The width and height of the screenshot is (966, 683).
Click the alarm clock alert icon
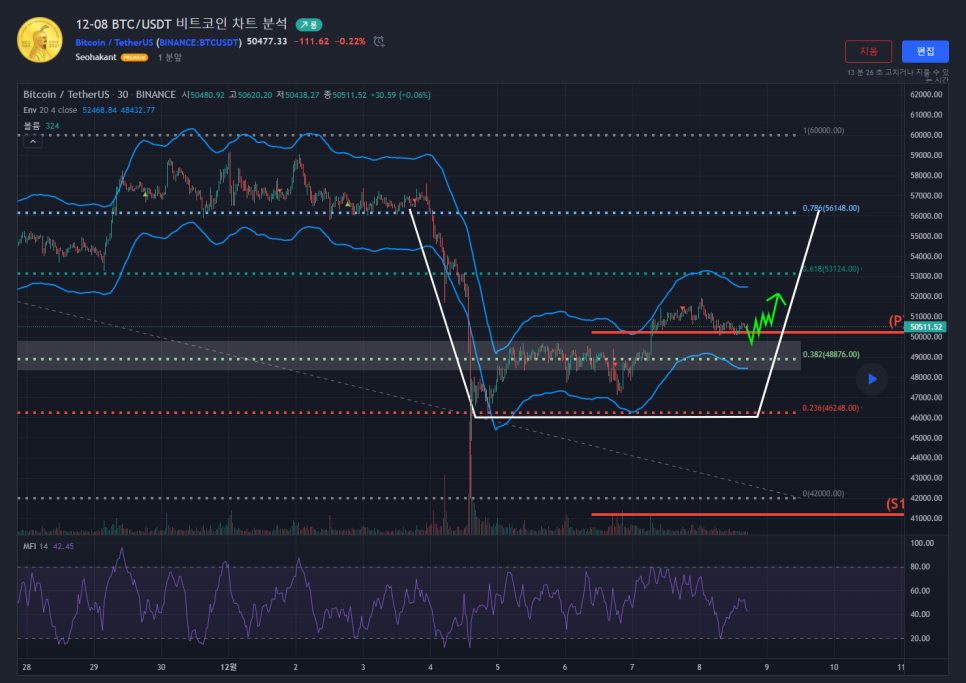pyautogui.click(x=379, y=41)
